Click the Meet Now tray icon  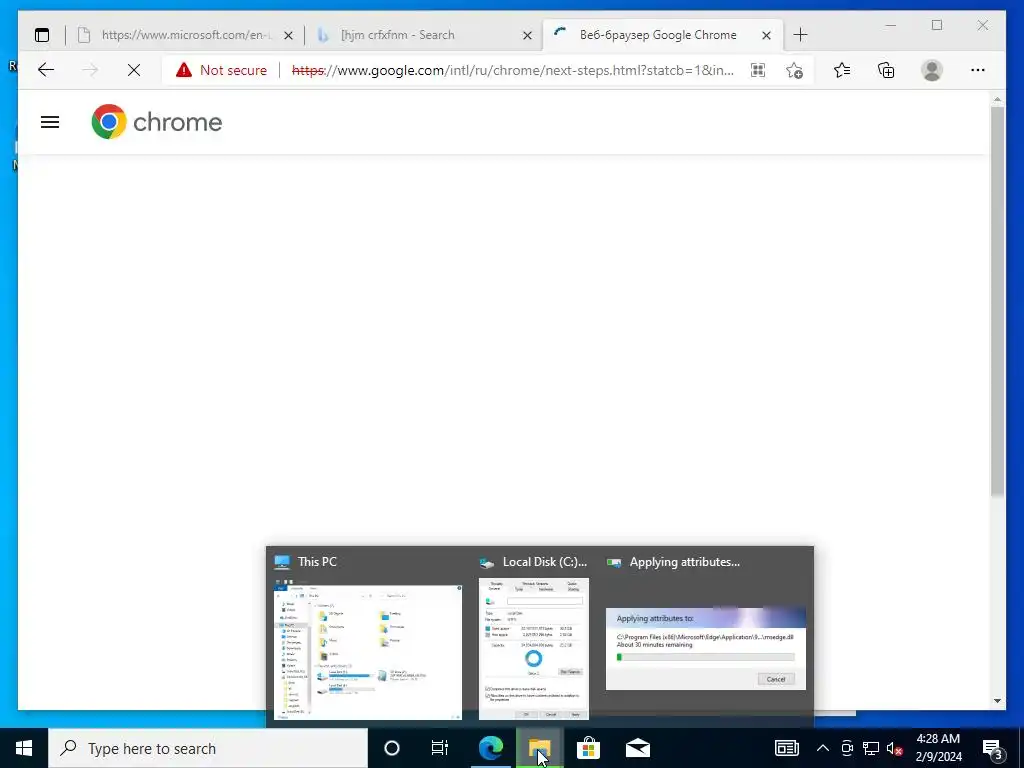(847, 748)
